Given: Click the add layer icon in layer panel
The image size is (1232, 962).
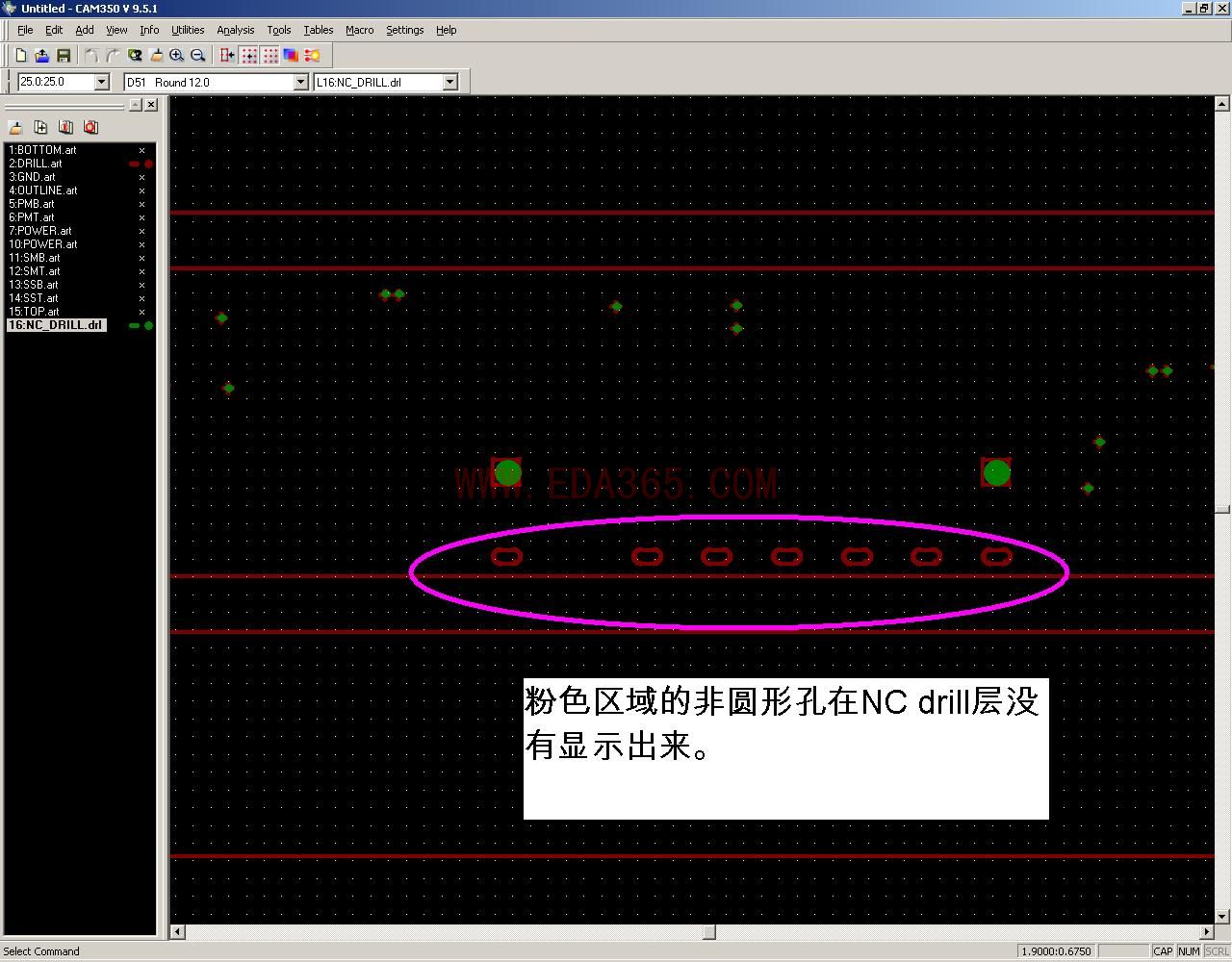Looking at the screenshot, I should click(x=40, y=127).
